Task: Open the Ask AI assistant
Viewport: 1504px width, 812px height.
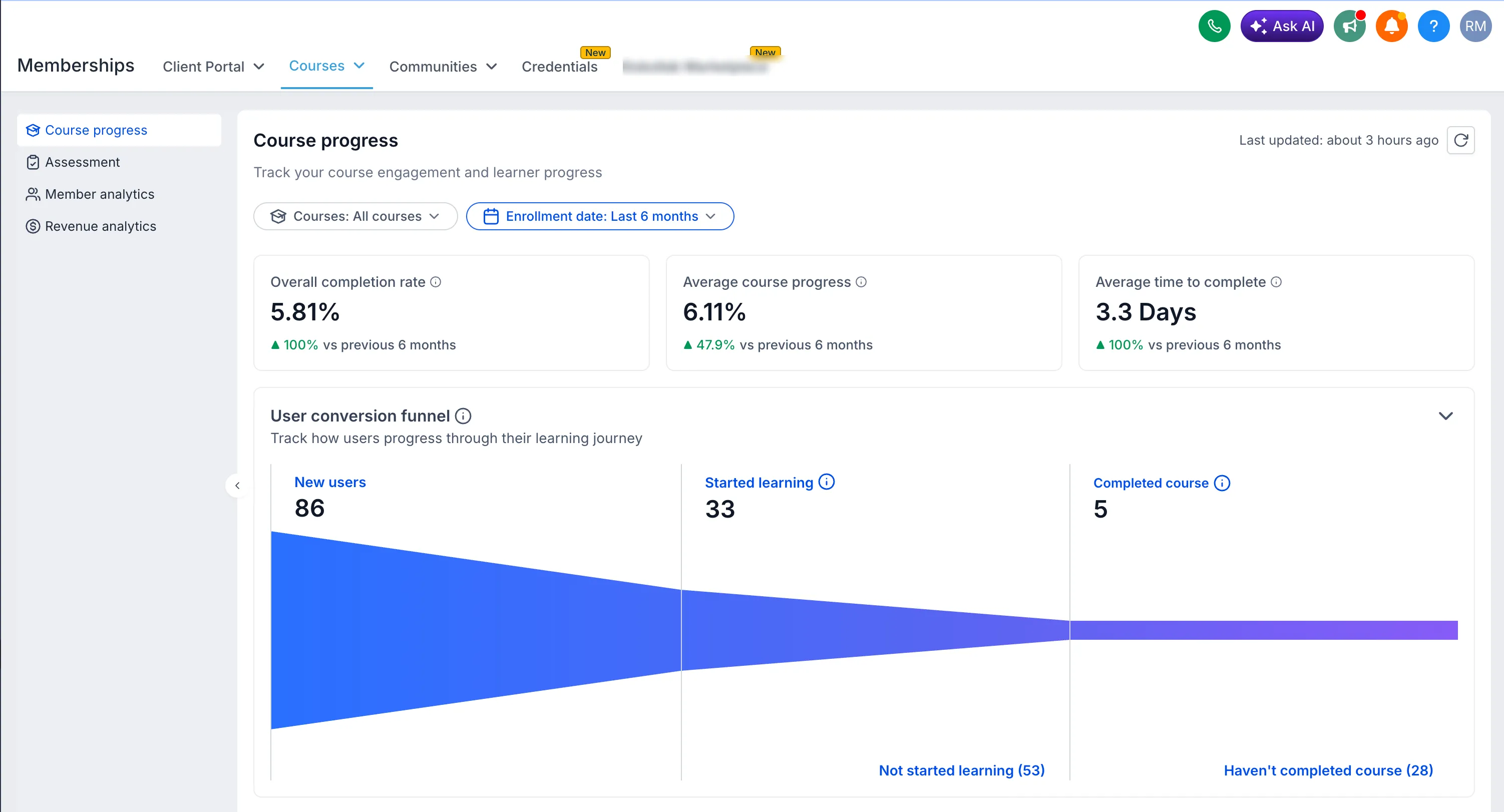Action: pyautogui.click(x=1282, y=26)
